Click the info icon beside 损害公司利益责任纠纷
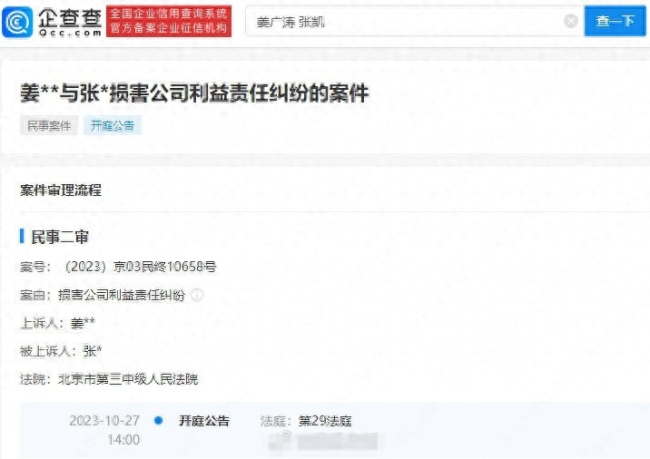The image size is (650, 459). pos(197,295)
